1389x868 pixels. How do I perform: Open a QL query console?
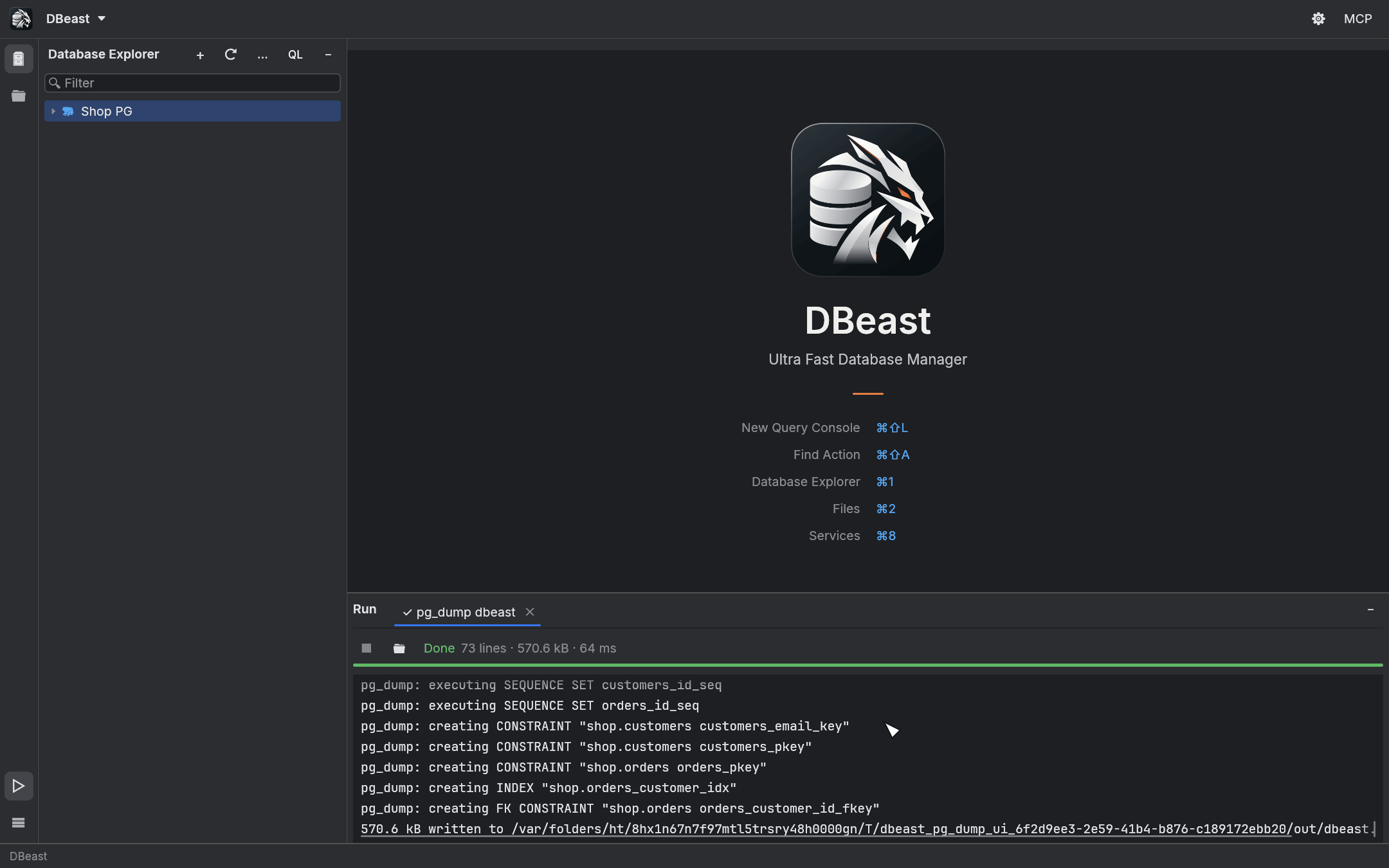[295, 55]
